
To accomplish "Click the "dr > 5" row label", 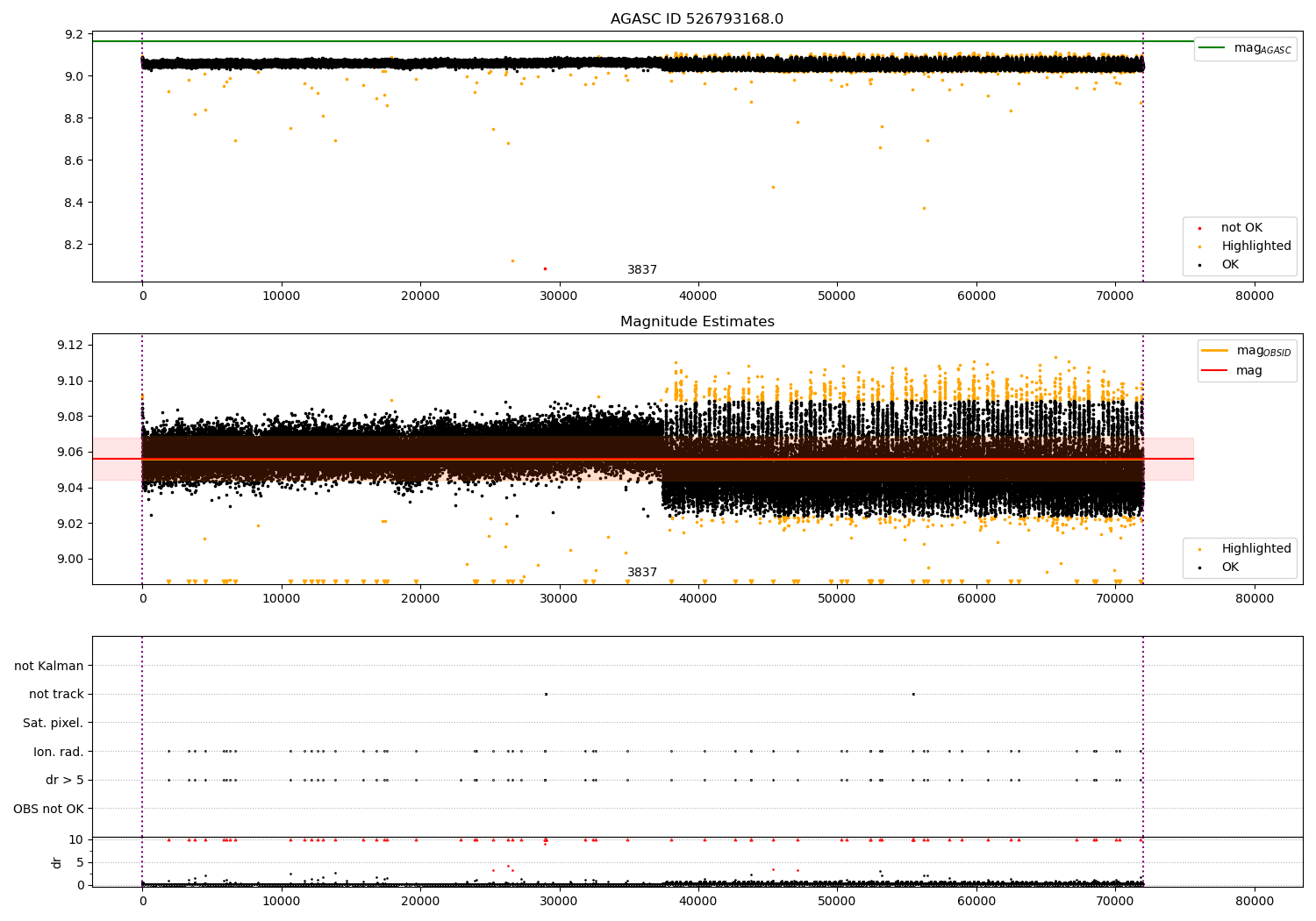I will click(65, 781).
